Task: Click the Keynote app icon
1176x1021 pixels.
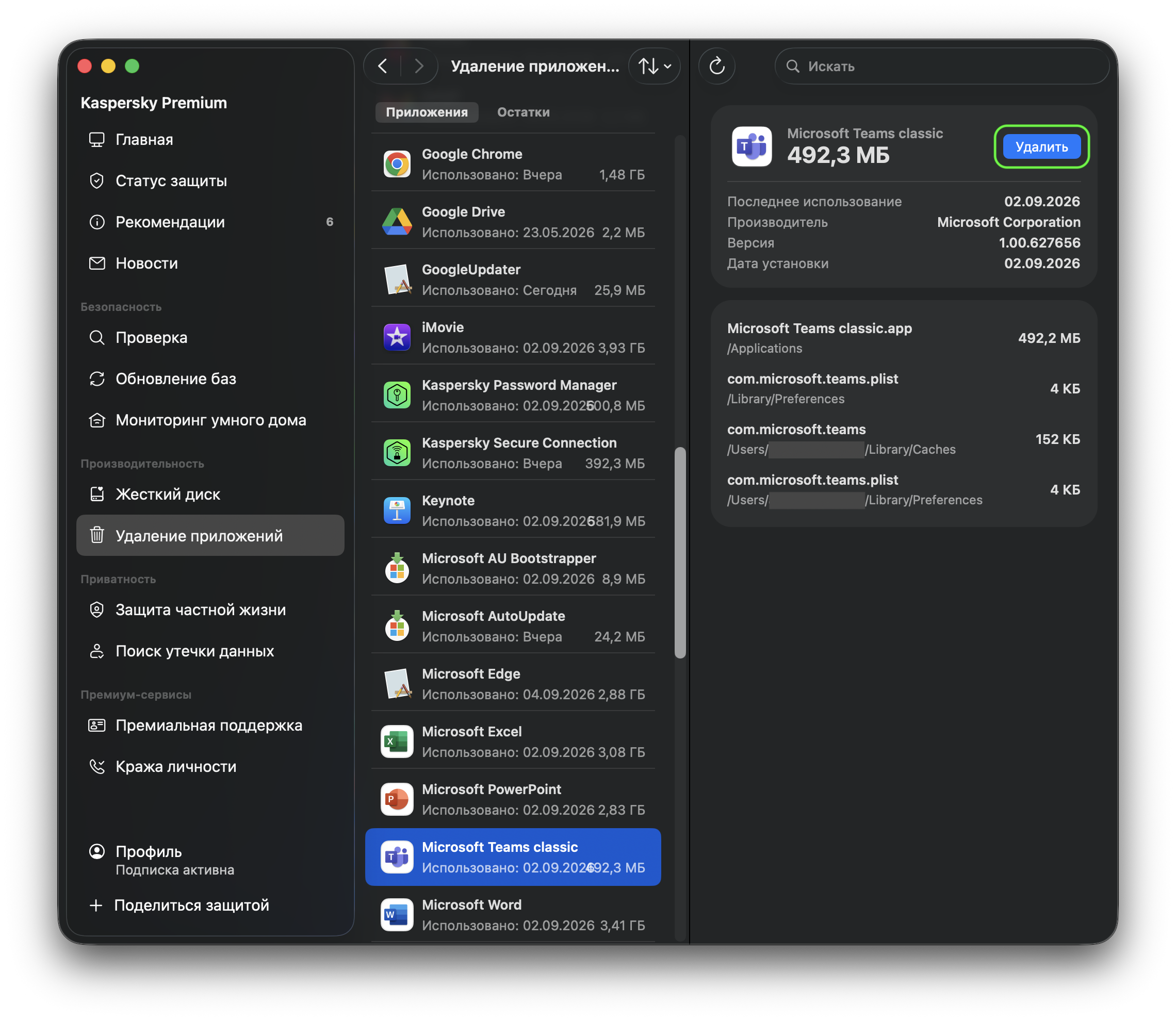Action: tap(397, 511)
